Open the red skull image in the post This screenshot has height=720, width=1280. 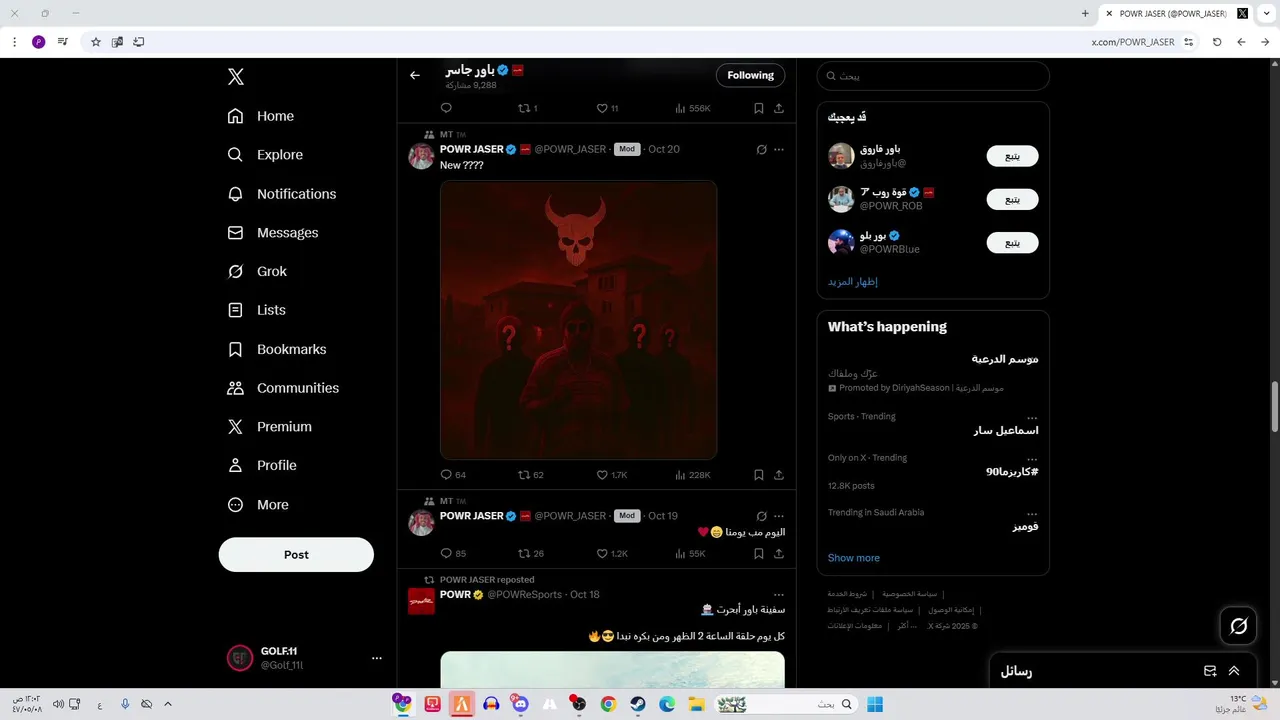tap(579, 320)
